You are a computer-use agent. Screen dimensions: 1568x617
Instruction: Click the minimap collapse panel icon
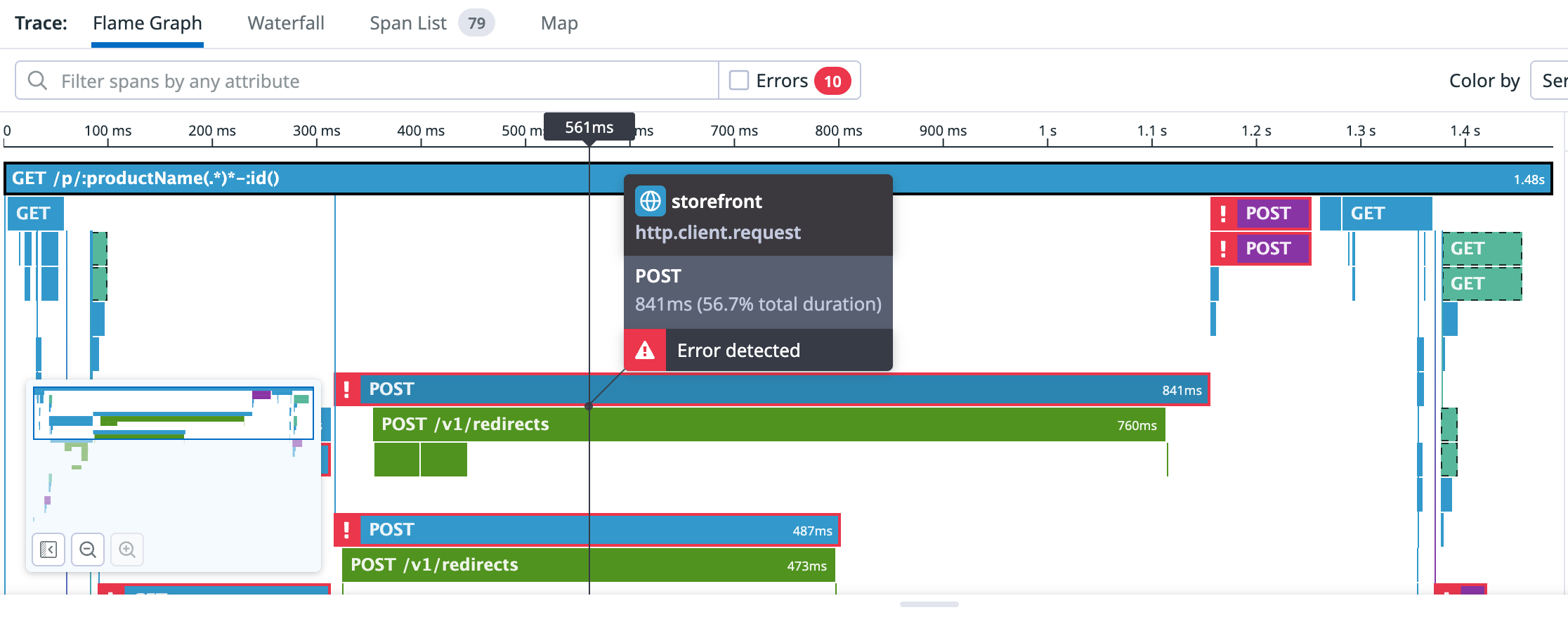click(x=48, y=549)
